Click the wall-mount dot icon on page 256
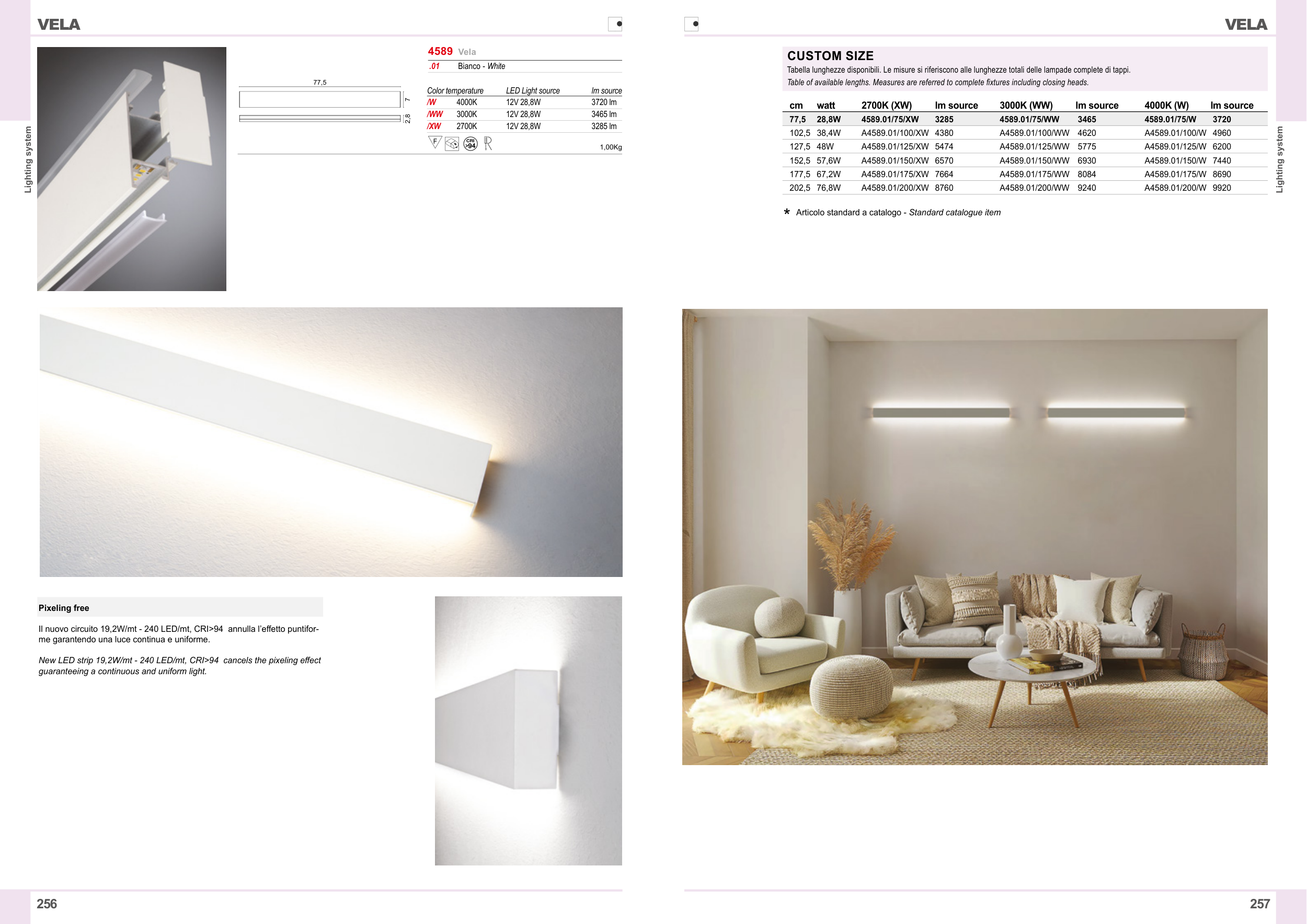Image resolution: width=1307 pixels, height=924 pixels. pos(615,24)
